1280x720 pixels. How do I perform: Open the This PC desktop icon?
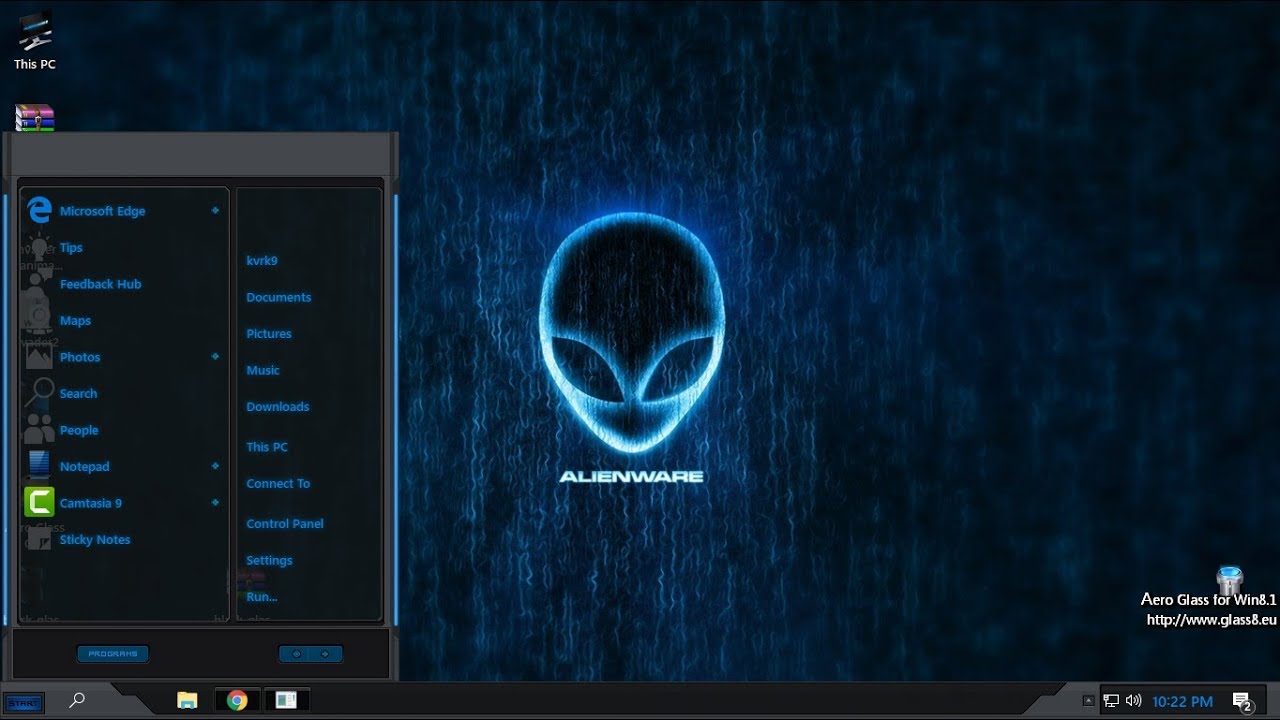click(x=35, y=43)
